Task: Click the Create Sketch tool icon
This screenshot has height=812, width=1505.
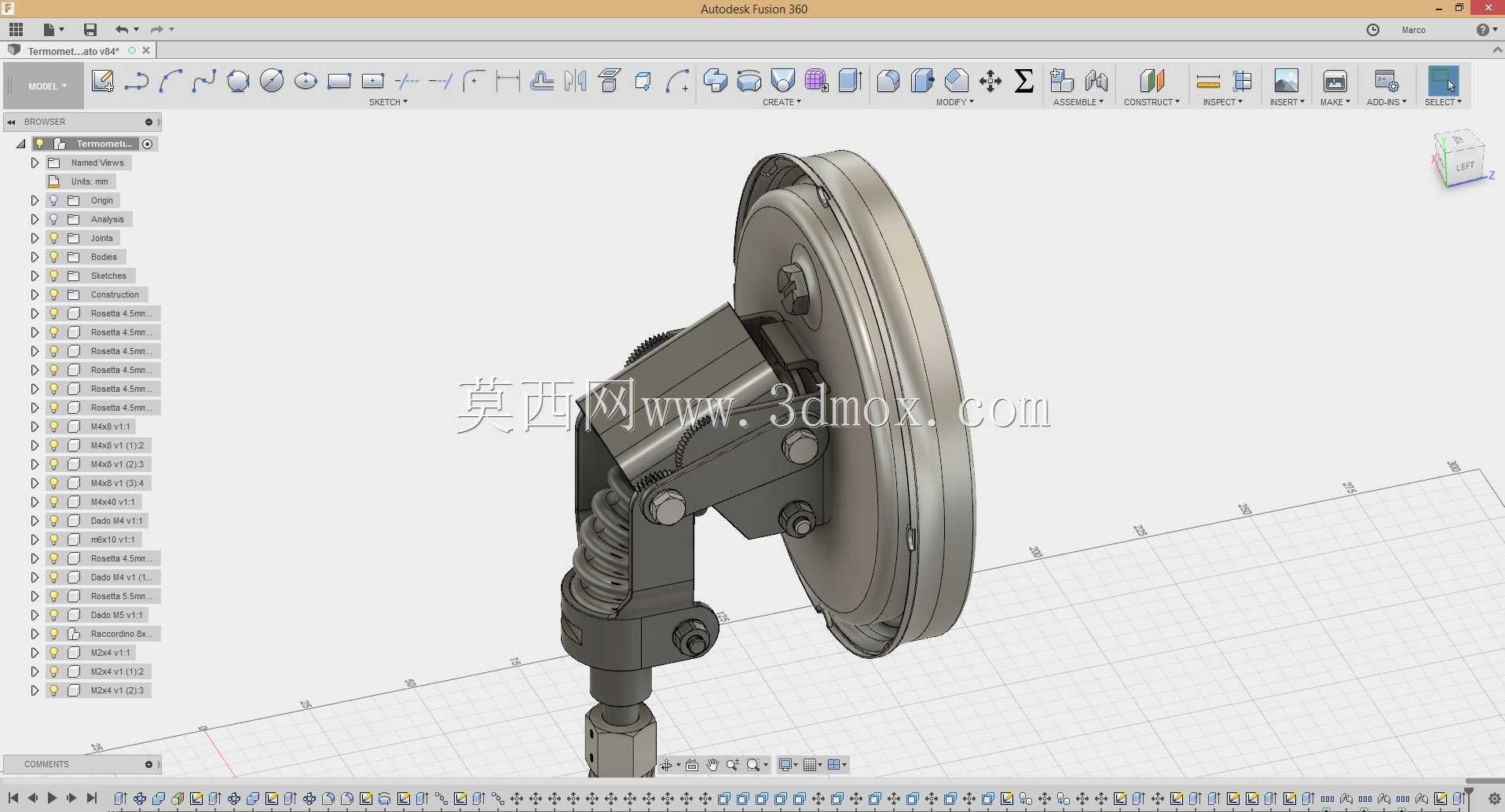Action: pyautogui.click(x=103, y=81)
